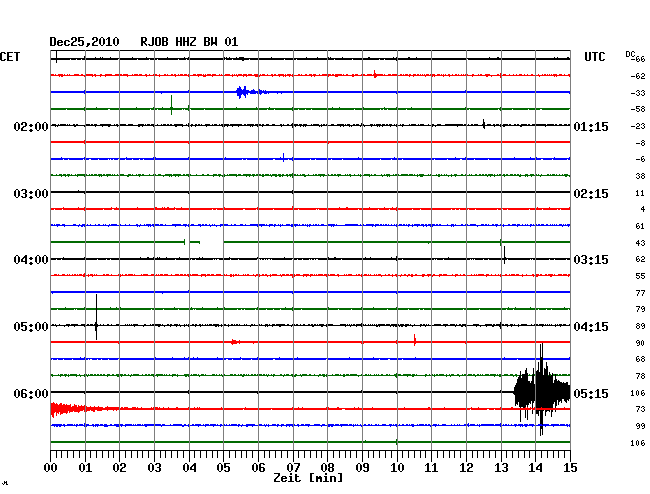Click the 02:15 UTC time label
This screenshot has height=494, width=650.
[x=591, y=194]
